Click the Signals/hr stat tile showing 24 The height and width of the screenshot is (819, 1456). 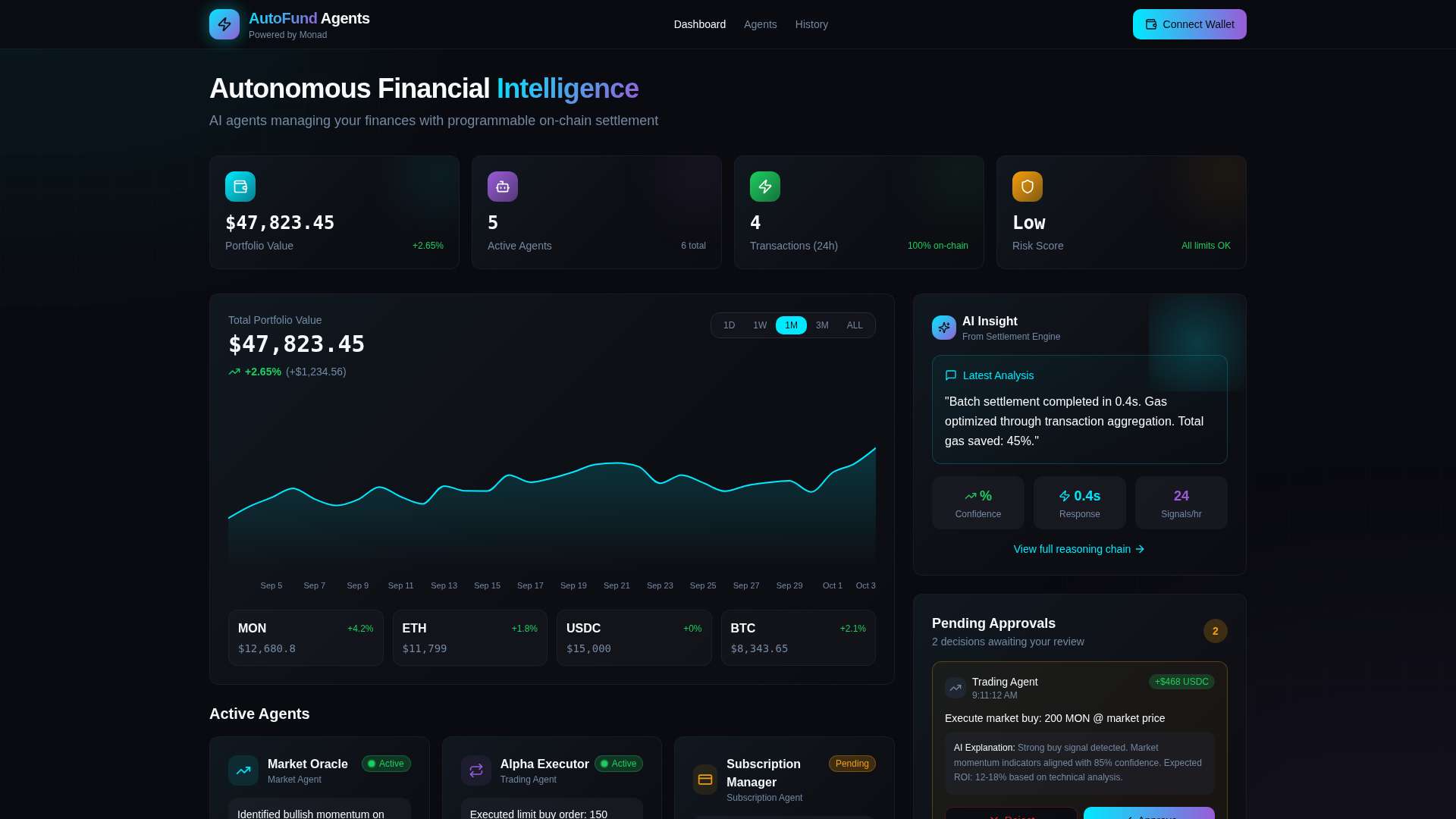pos(1181,503)
